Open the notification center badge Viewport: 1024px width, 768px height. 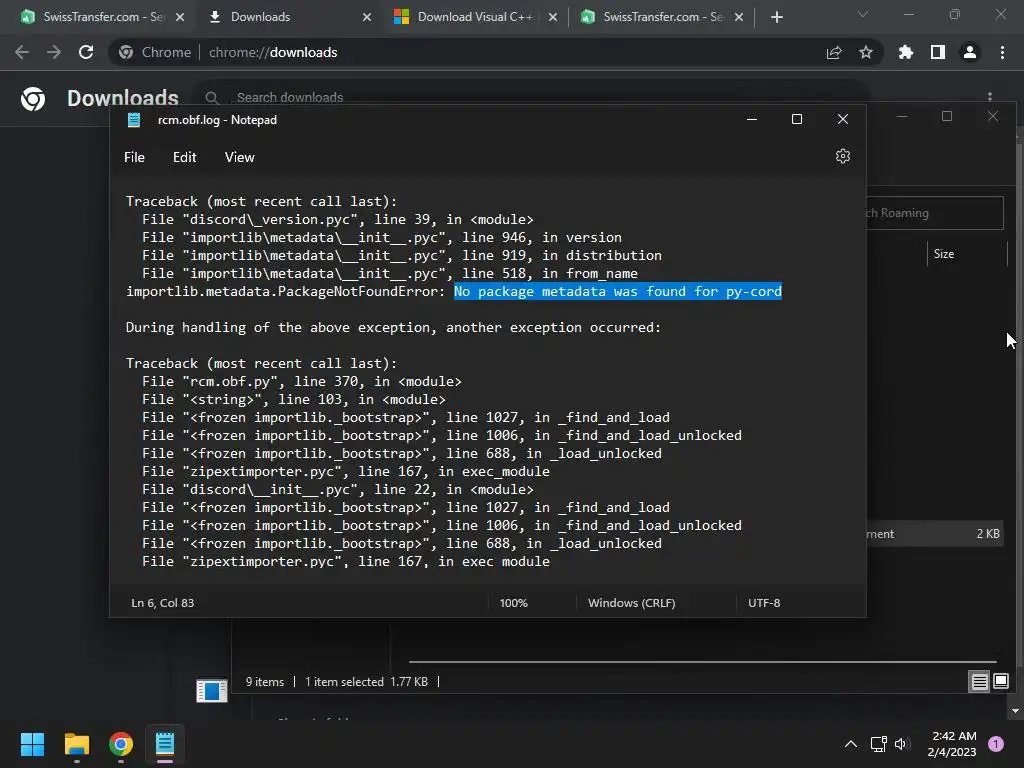click(x=996, y=744)
